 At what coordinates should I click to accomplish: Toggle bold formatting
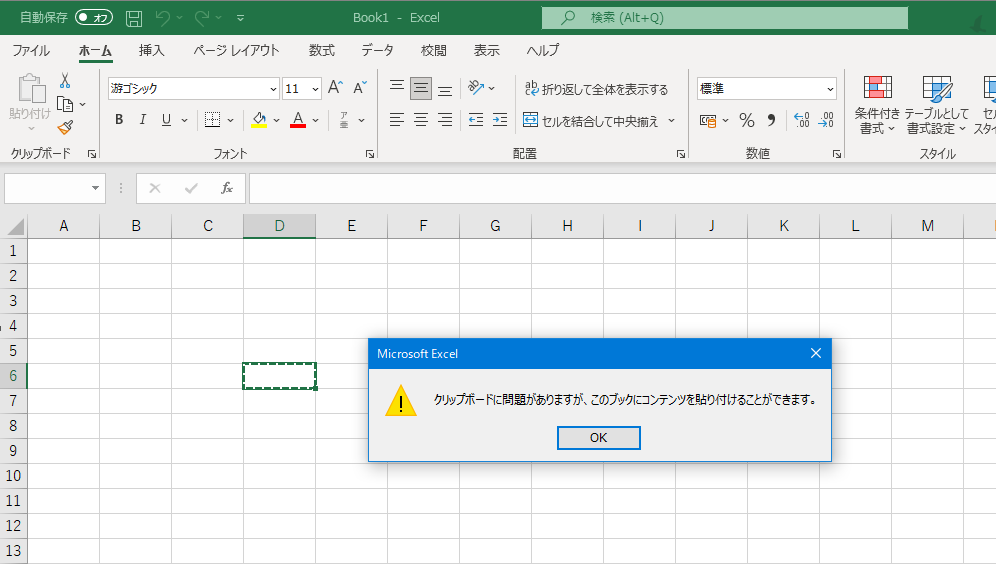(119, 119)
